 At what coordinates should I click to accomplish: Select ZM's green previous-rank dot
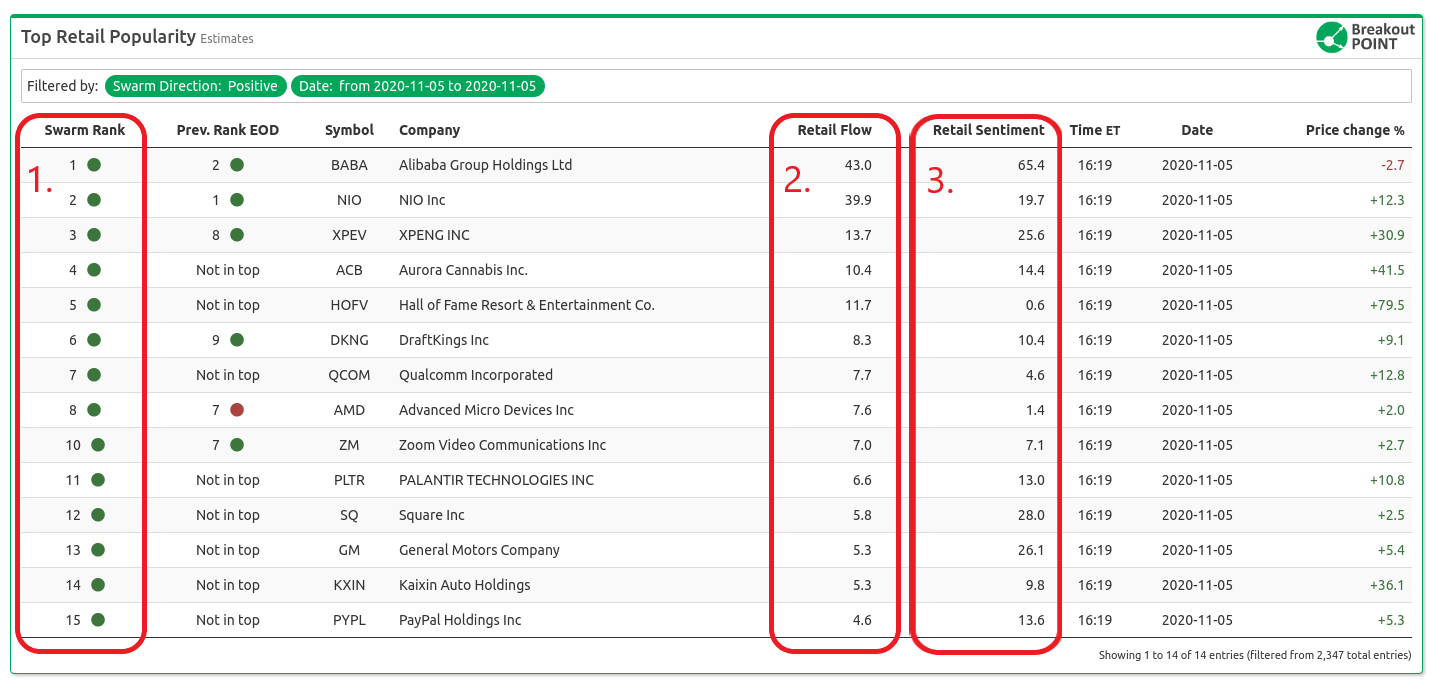[x=237, y=445]
